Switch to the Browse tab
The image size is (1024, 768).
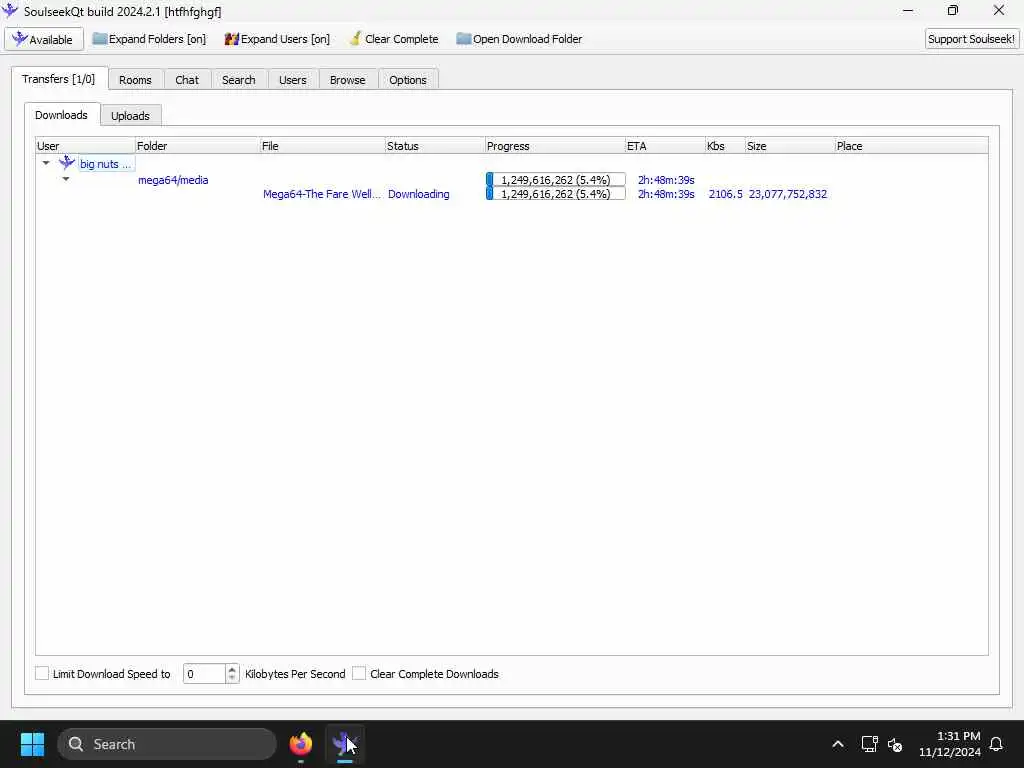[x=347, y=80]
